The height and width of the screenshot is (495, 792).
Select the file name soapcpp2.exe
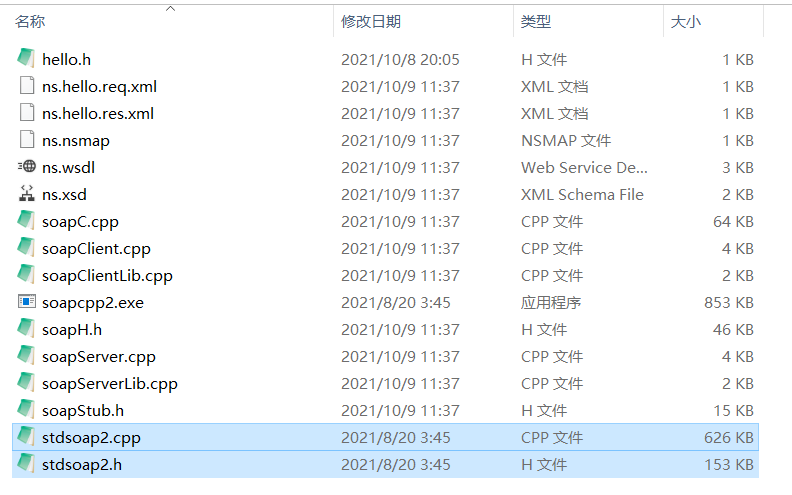point(93,303)
